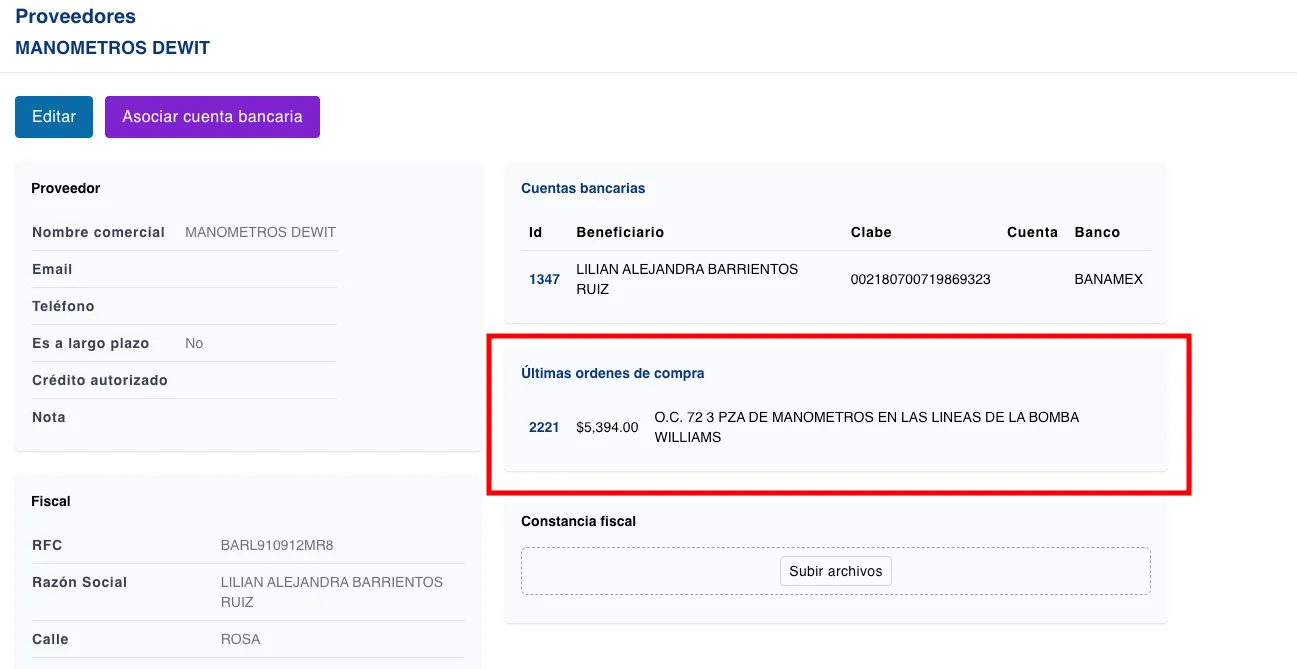
Task: Click the Subir archivos button
Action: [x=835, y=571]
